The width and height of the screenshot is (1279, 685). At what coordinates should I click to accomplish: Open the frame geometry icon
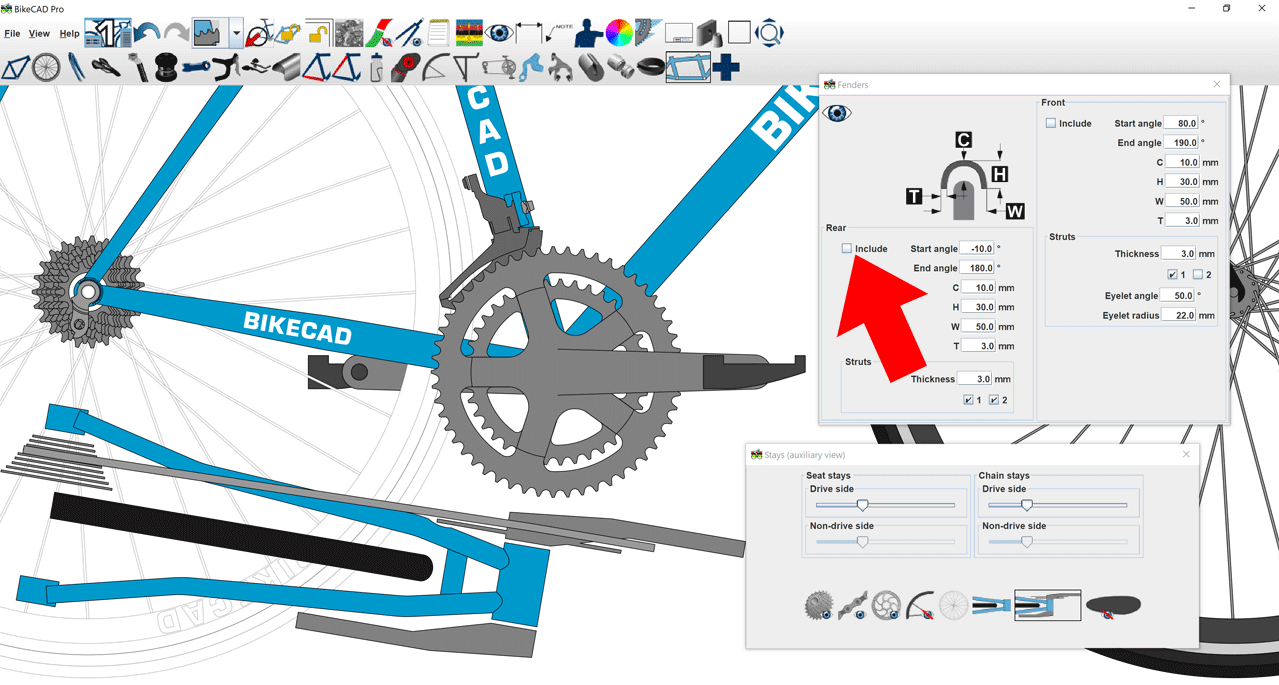pos(15,67)
